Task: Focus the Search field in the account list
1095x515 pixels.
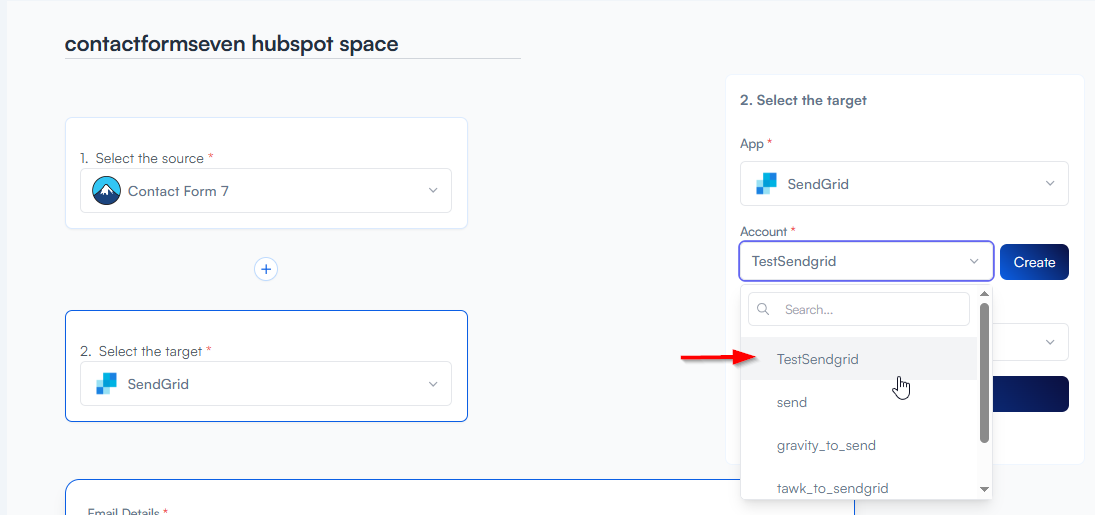Action: tap(870, 310)
